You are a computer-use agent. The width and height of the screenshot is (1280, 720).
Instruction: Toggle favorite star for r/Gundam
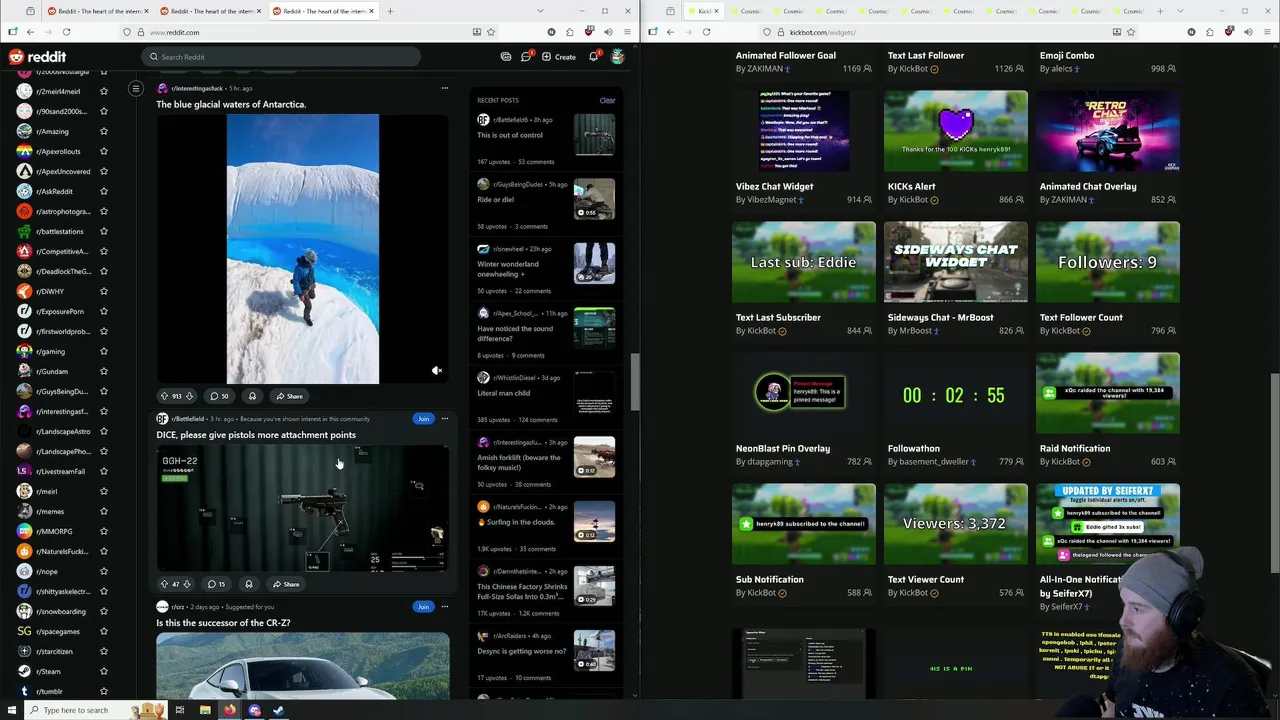(x=104, y=371)
